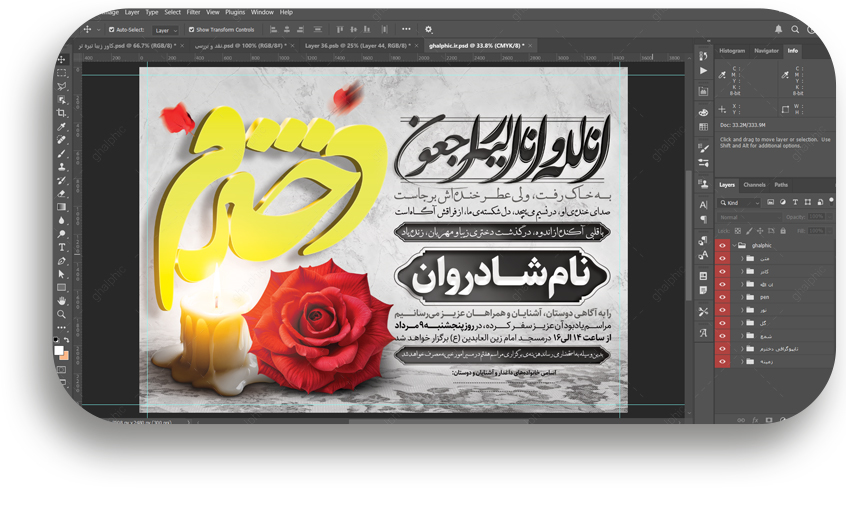Open the Filter menu

tap(193, 12)
